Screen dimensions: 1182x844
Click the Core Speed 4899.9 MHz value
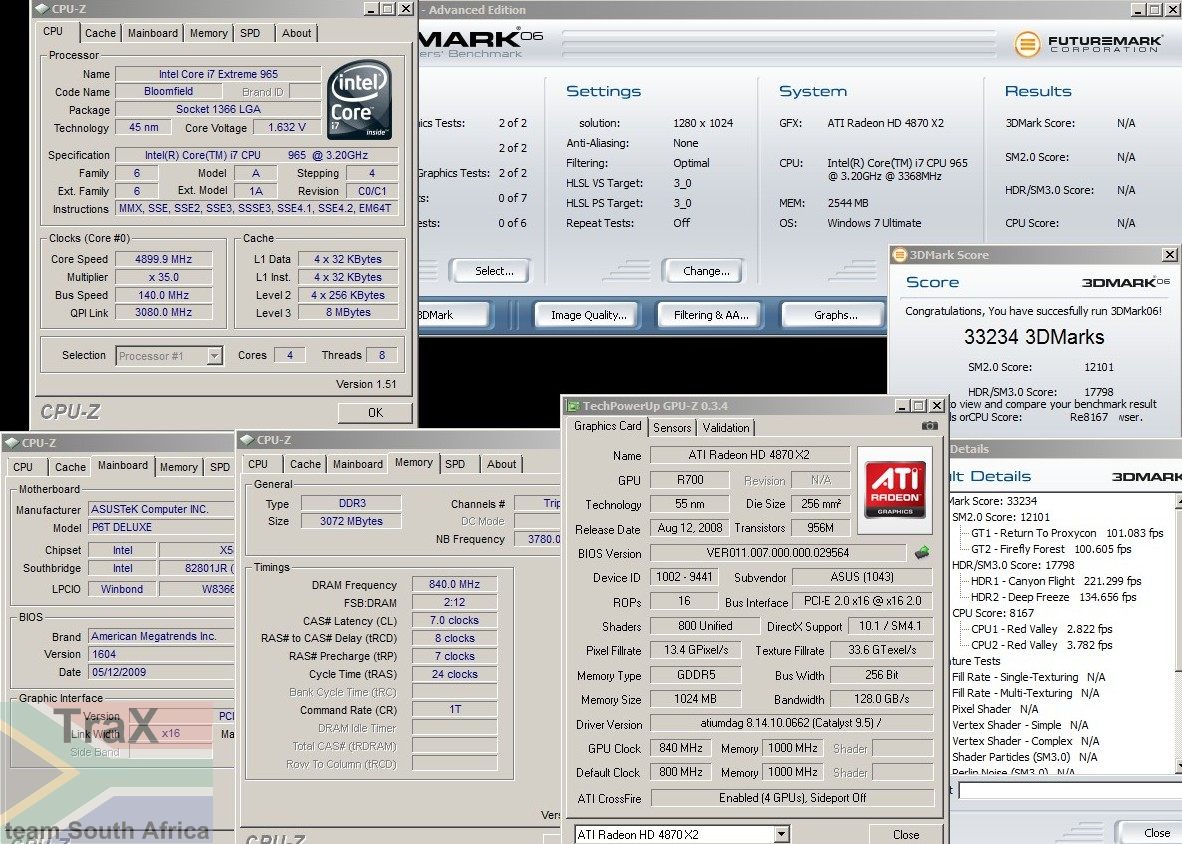tap(164, 259)
